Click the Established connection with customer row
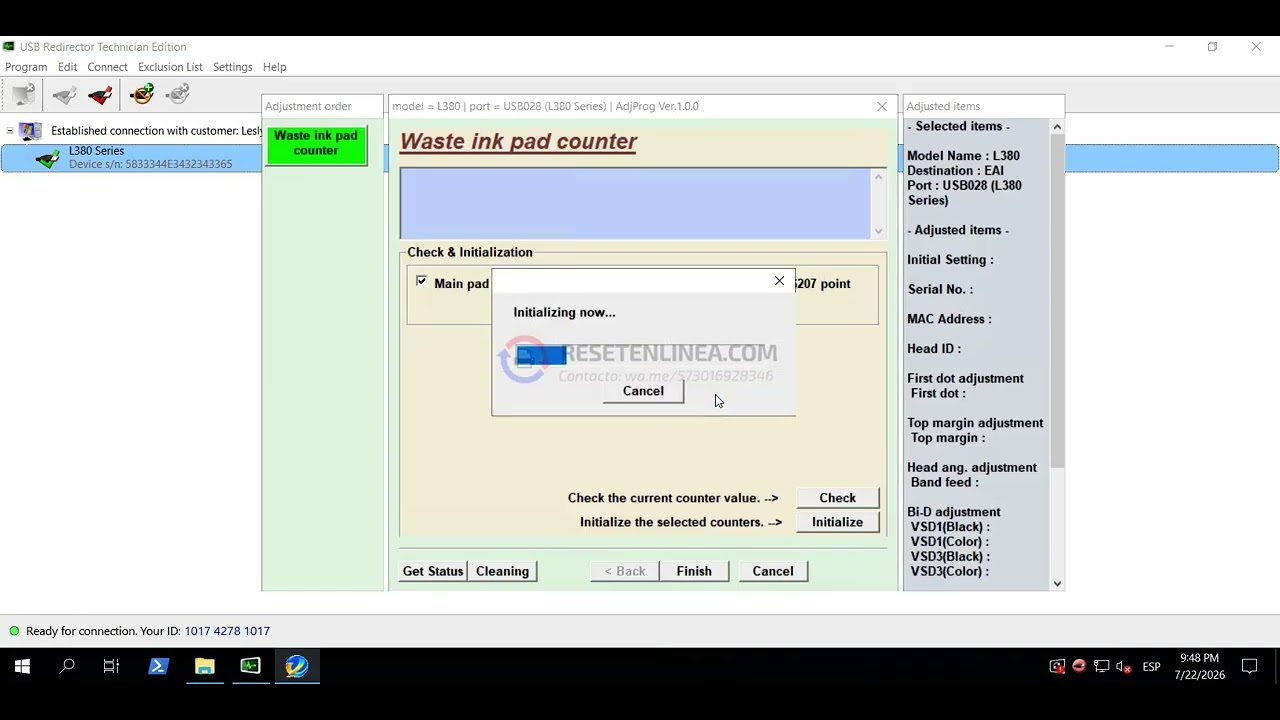 point(157,131)
